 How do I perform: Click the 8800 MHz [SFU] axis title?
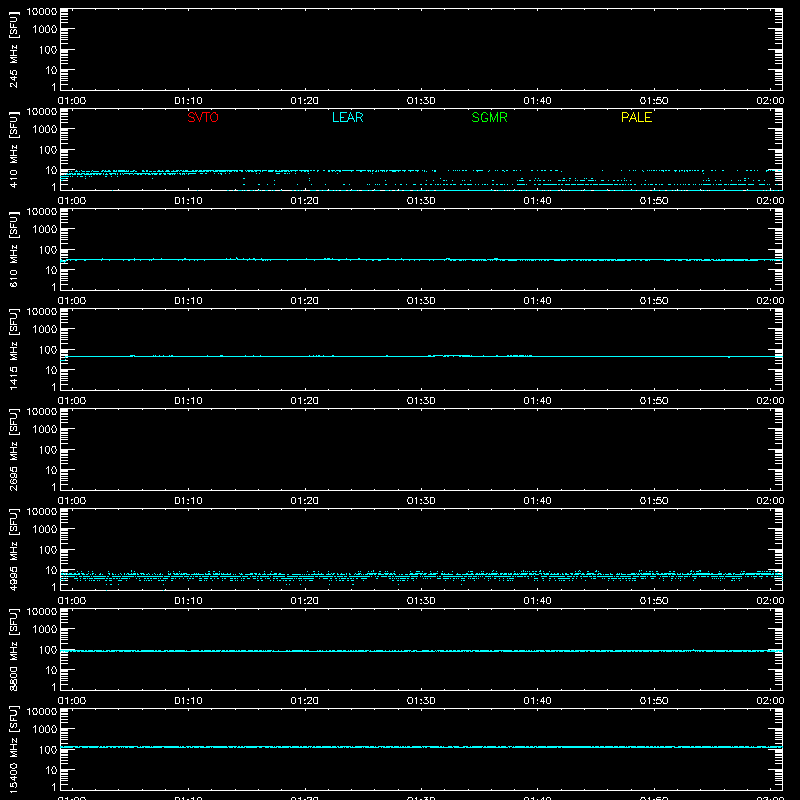13,649
